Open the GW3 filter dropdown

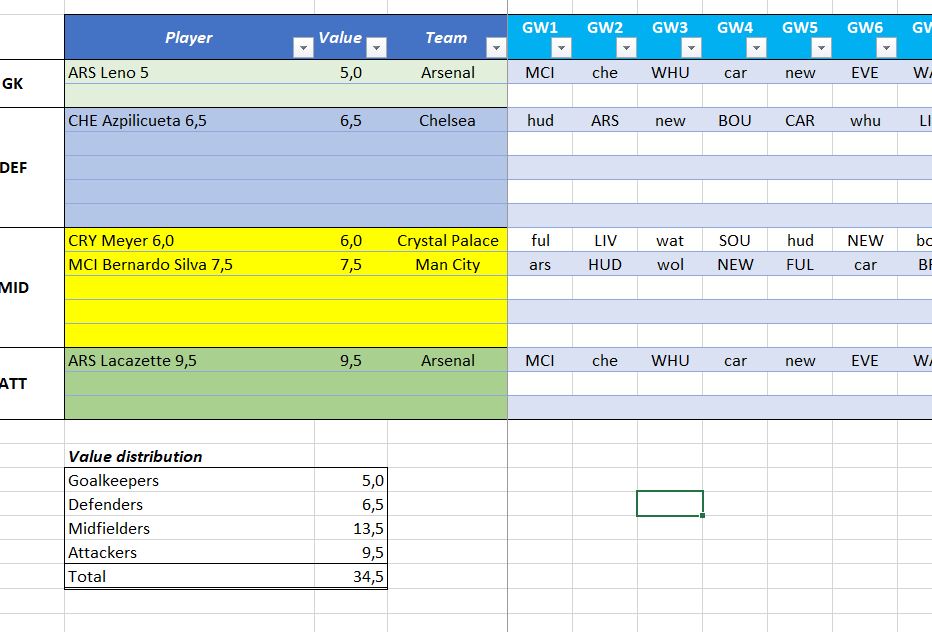[x=691, y=47]
